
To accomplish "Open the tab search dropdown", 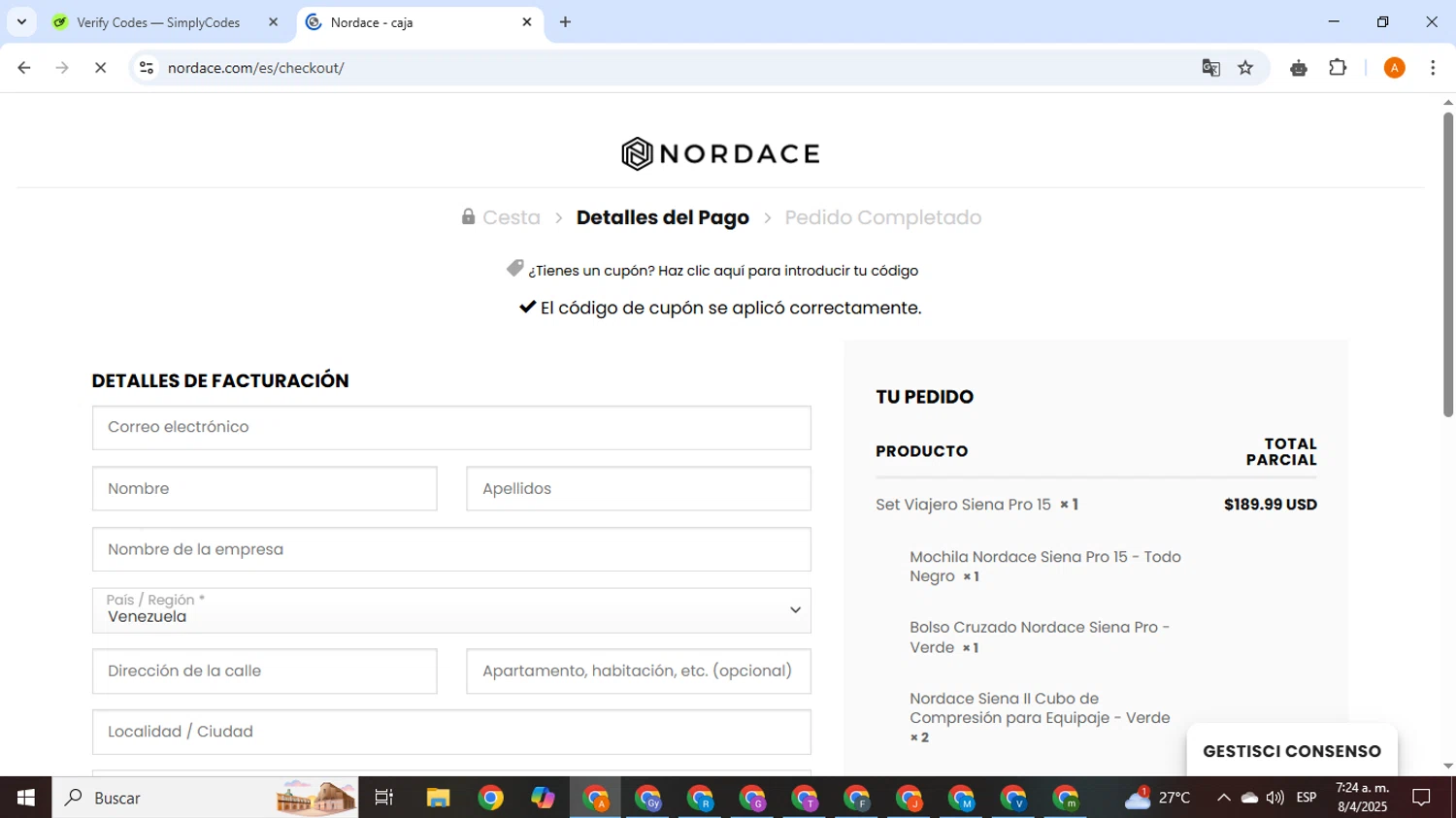I will point(21,22).
